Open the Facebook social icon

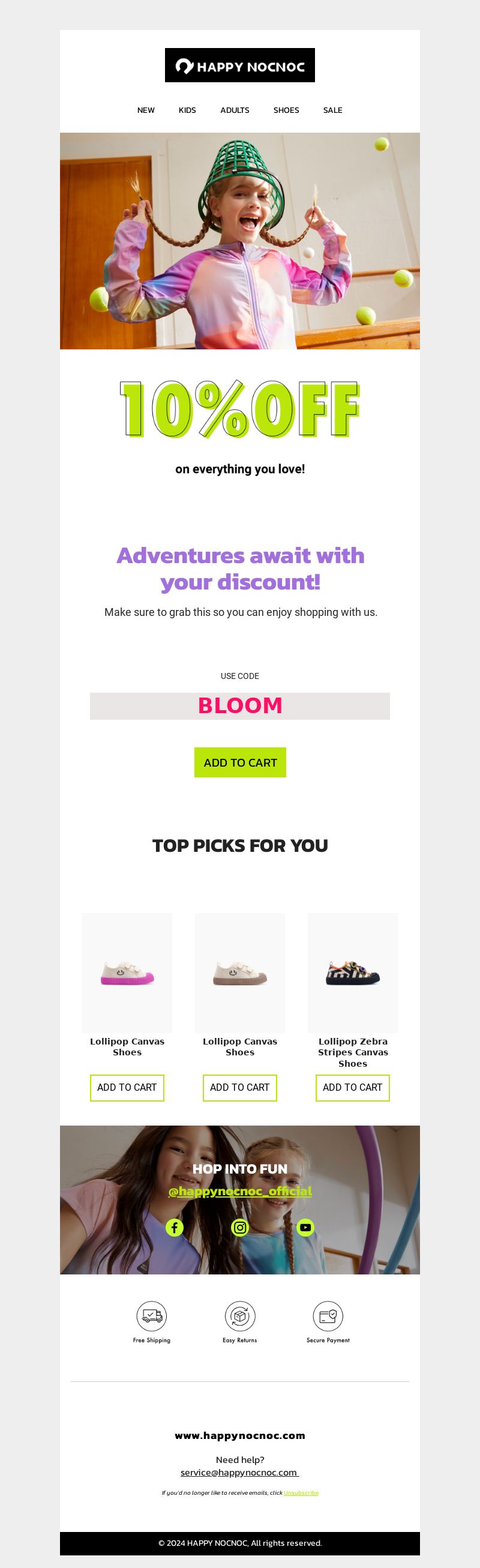(x=175, y=1228)
